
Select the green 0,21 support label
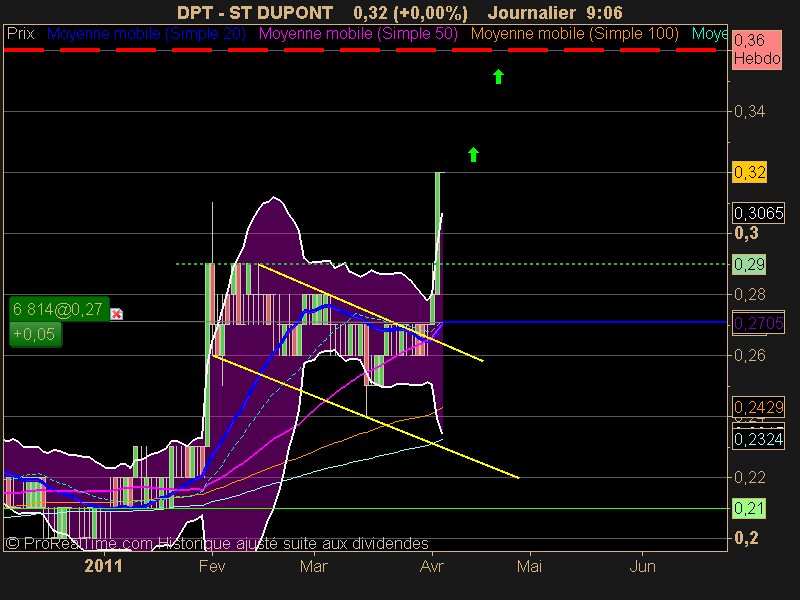pos(749,508)
